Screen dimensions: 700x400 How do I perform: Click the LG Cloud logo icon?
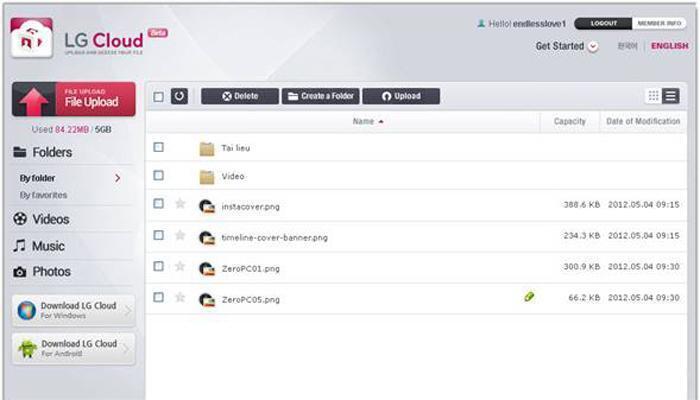pyautogui.click(x=32, y=38)
